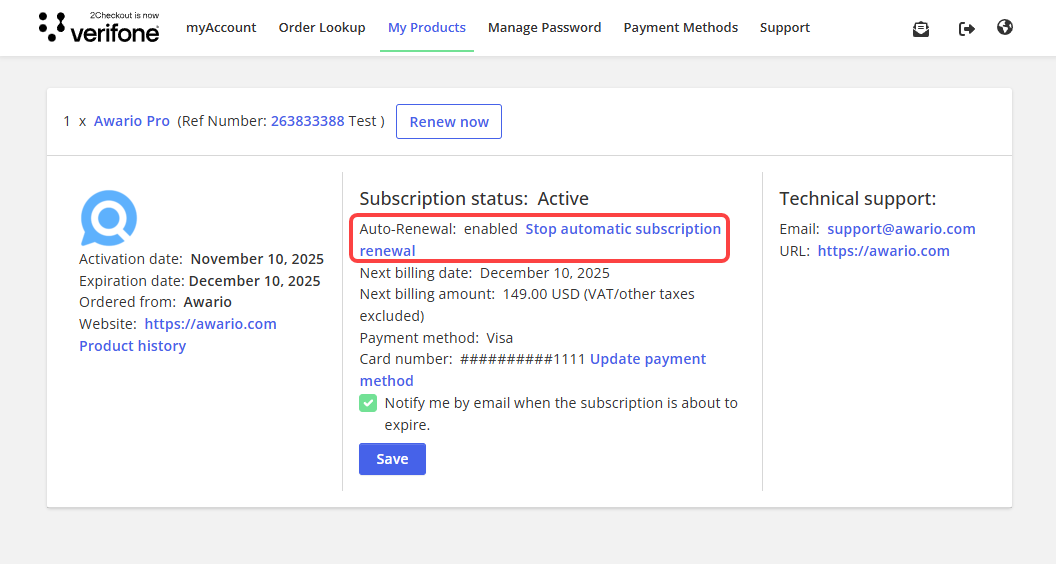The height and width of the screenshot is (564, 1056).
Task: Open the Order Lookup tab
Action: [x=322, y=28]
